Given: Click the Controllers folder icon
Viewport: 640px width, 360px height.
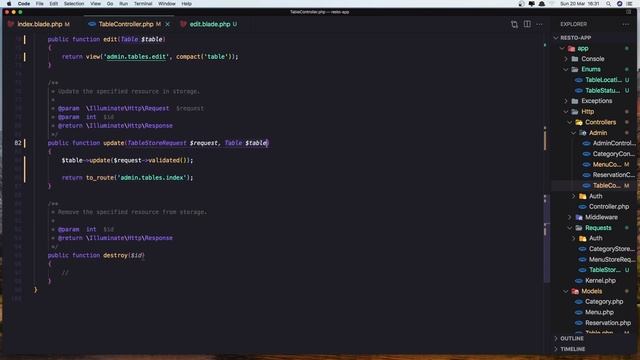Looking at the screenshot, I should [x=579, y=122].
